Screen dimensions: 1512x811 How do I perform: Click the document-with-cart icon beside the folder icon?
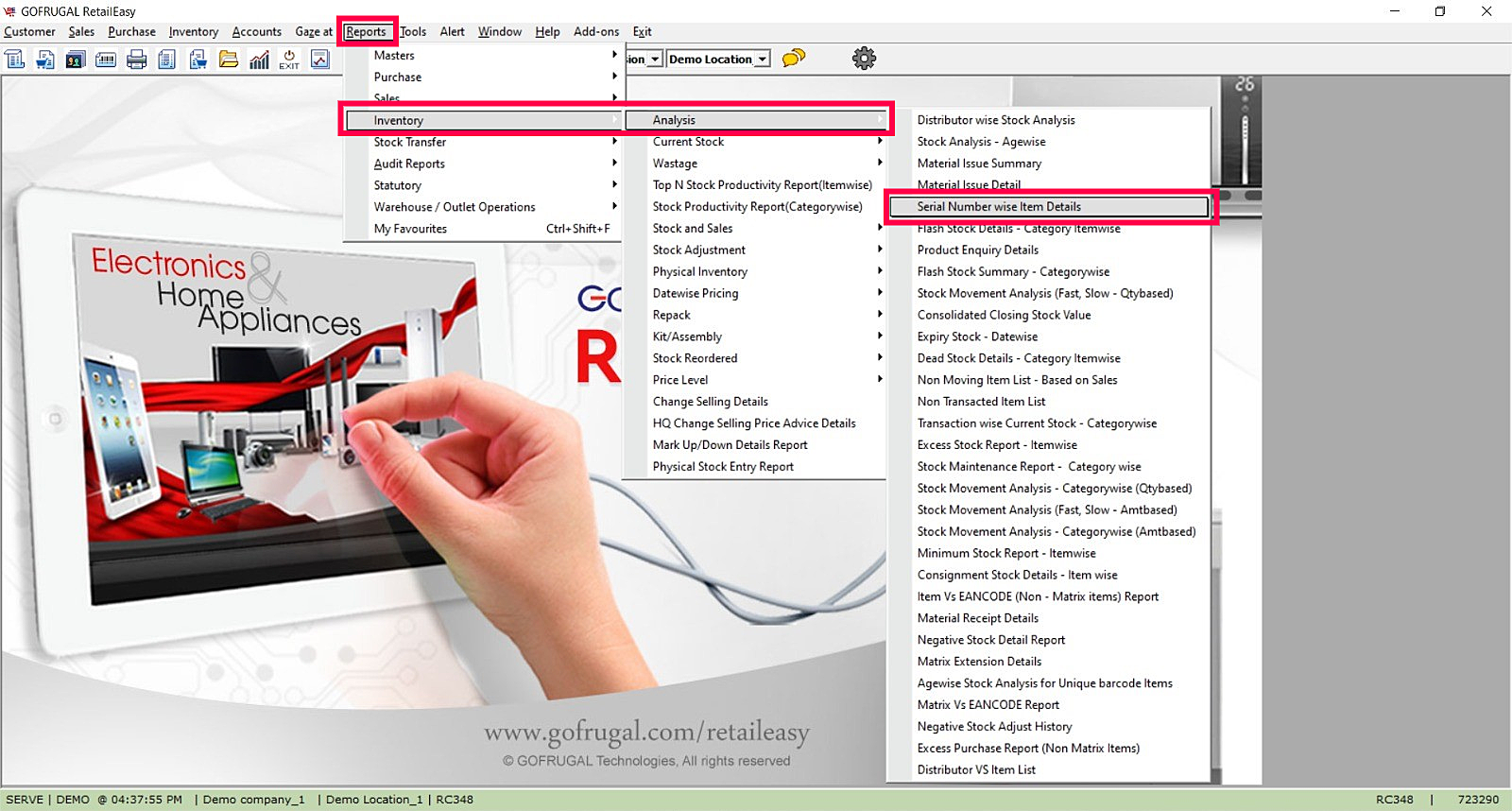click(x=198, y=60)
